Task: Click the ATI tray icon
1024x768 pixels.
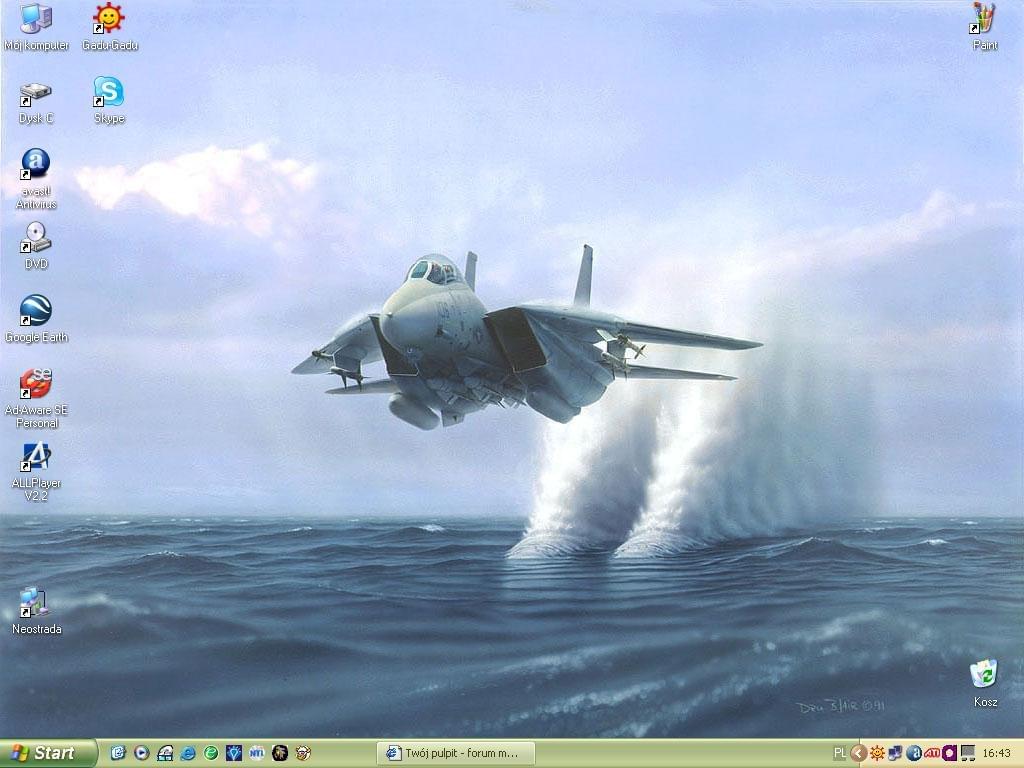Action: pos(932,754)
